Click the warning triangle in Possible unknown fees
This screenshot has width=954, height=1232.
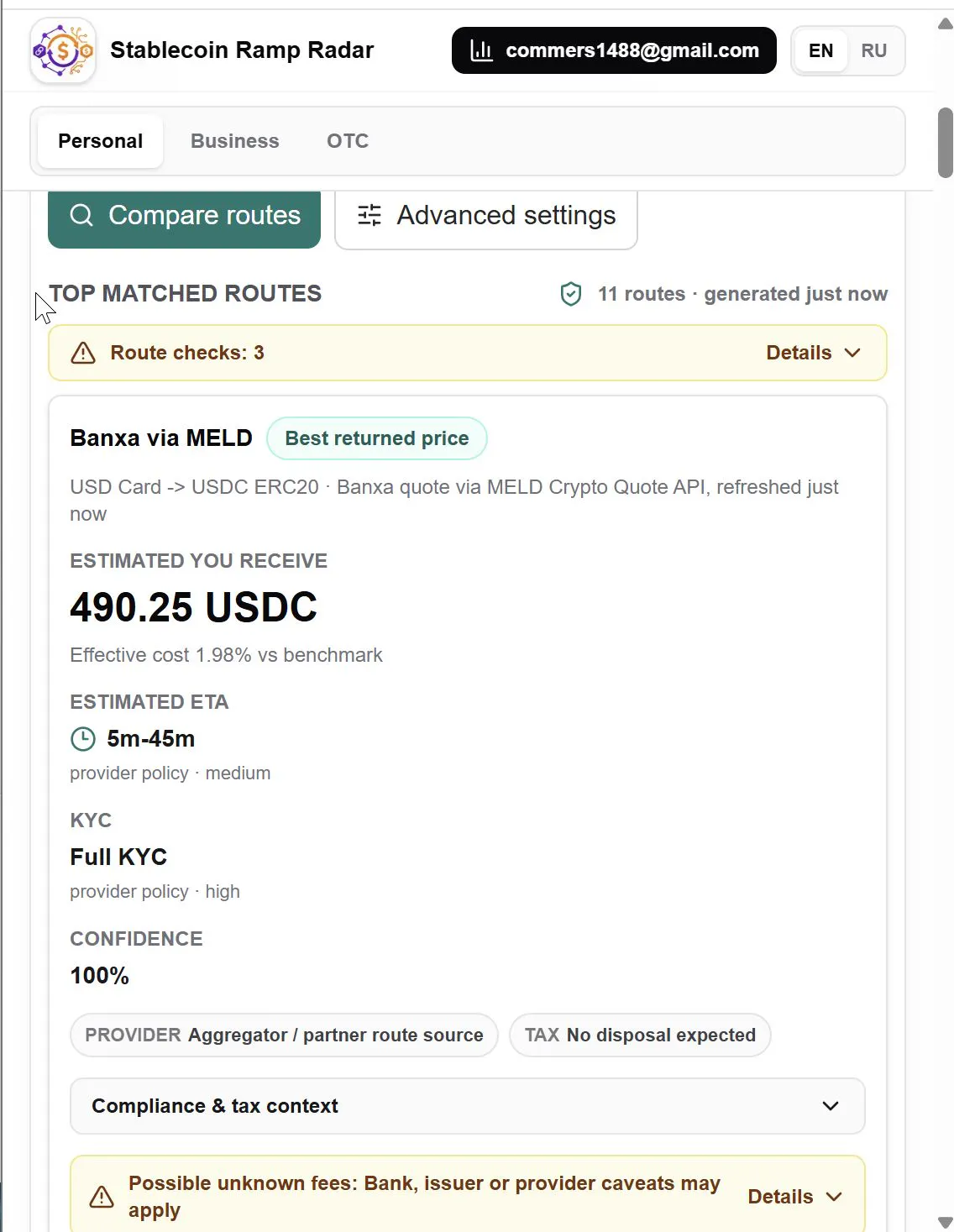[102, 1197]
